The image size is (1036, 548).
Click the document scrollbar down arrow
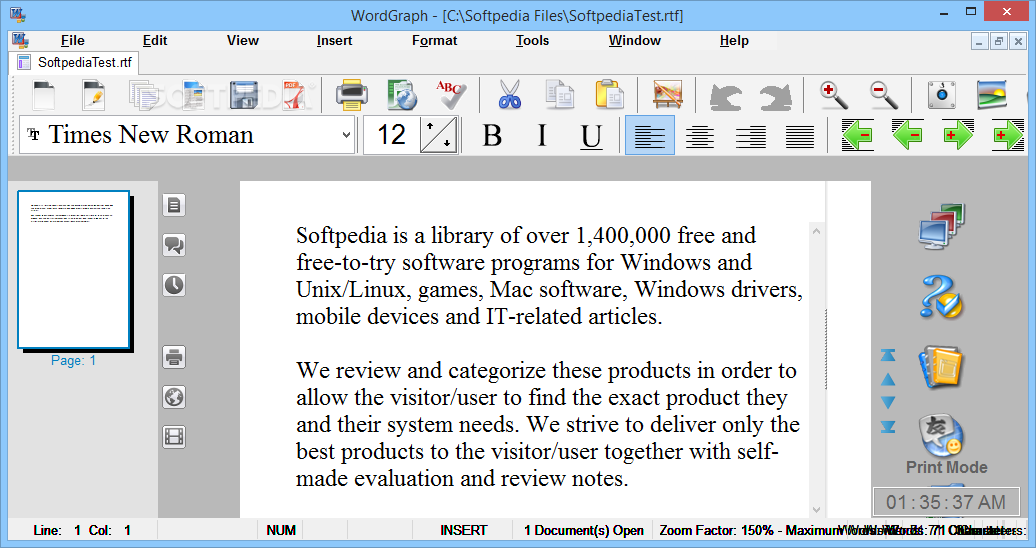click(817, 510)
